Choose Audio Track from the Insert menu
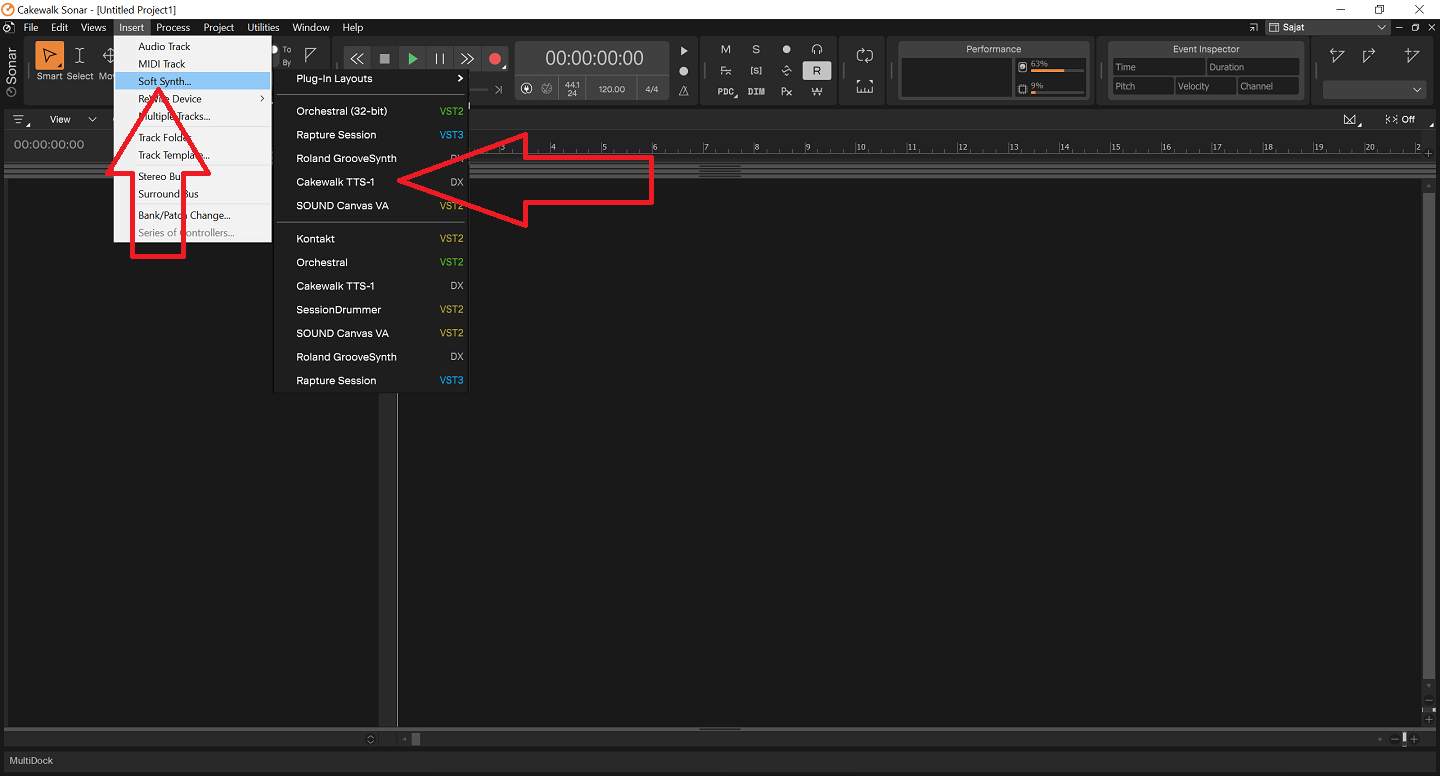This screenshot has width=1440, height=776. click(192, 46)
